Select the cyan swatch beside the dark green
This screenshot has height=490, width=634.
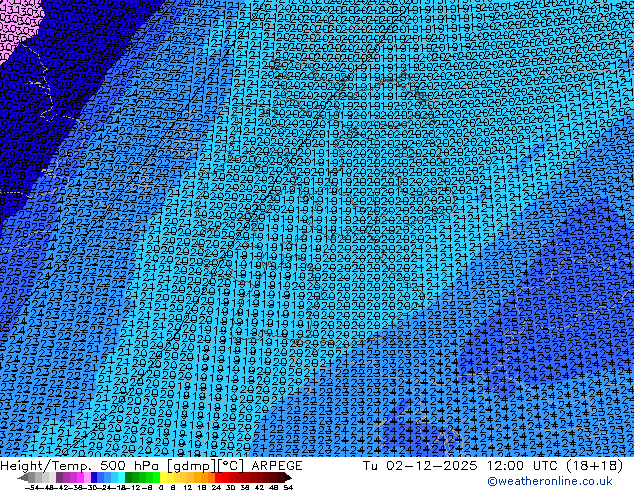[121, 477]
